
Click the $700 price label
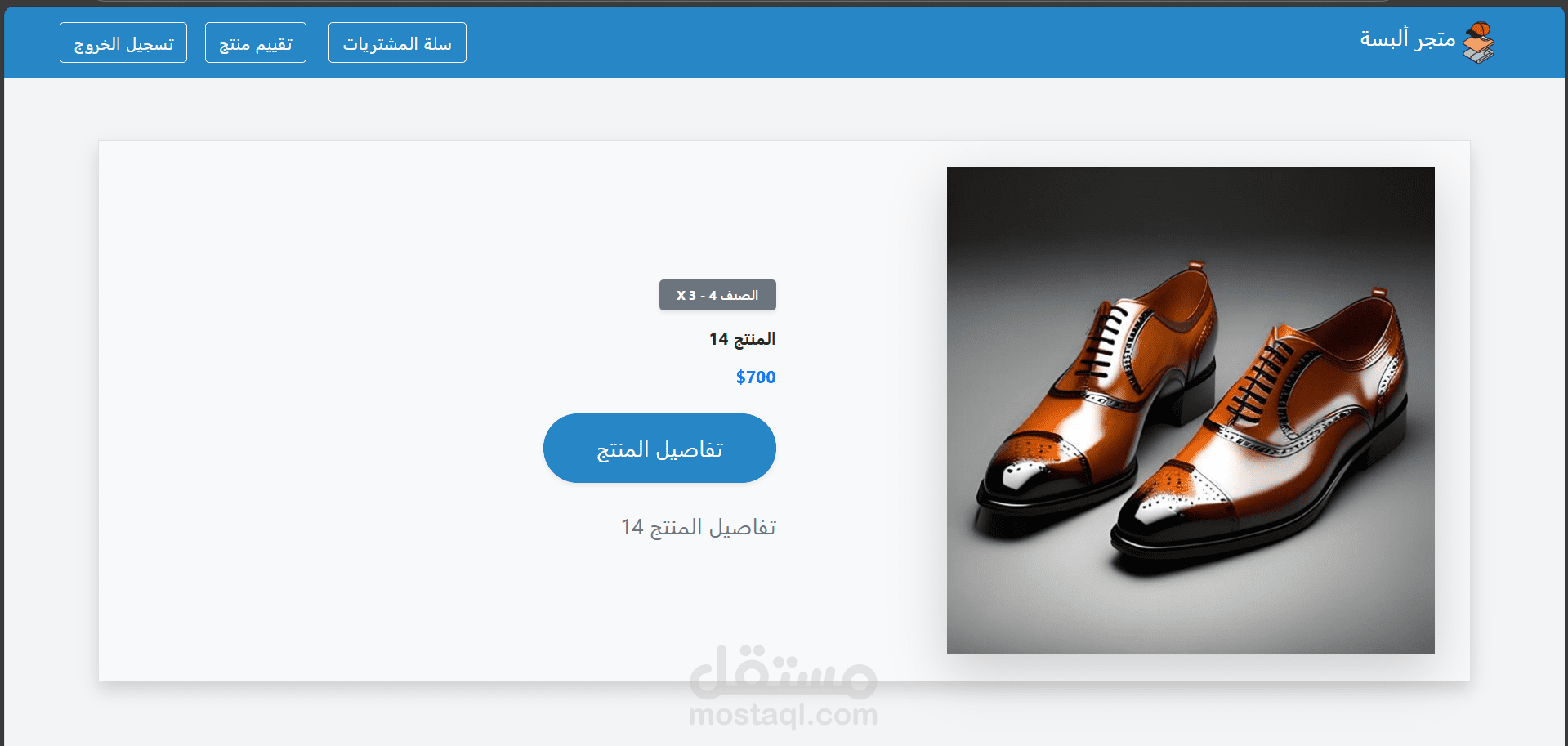click(756, 377)
